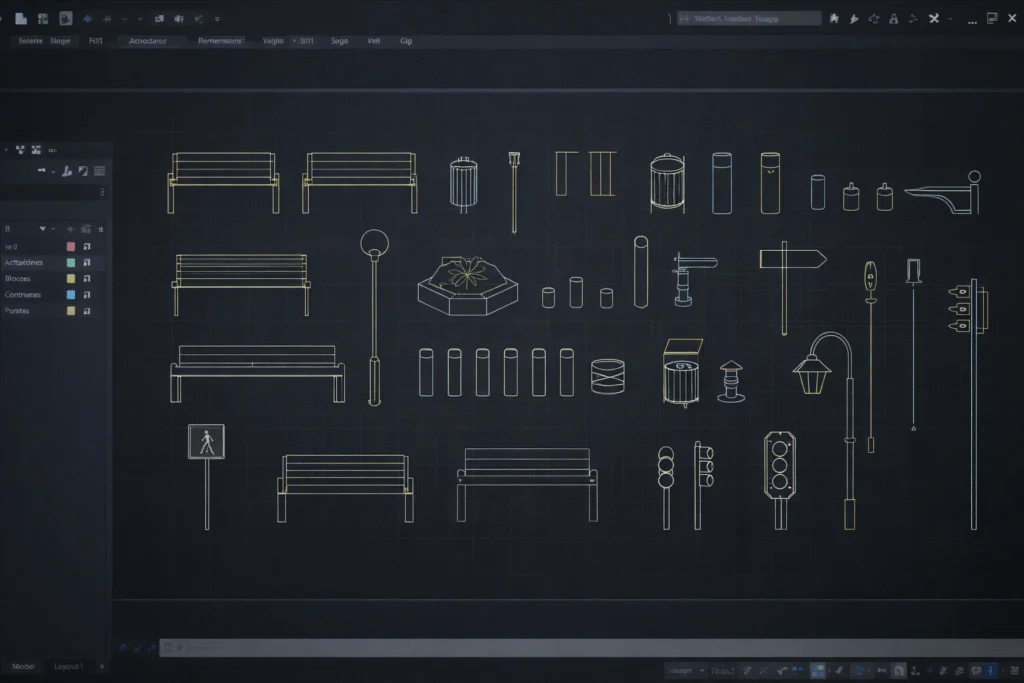
Task: Click the Save icon in the top toolbar
Action: coord(66,17)
